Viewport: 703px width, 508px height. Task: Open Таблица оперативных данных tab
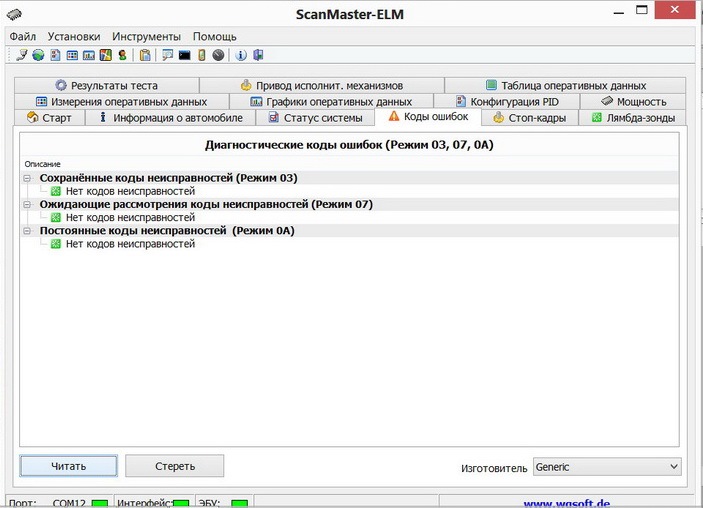(x=565, y=85)
